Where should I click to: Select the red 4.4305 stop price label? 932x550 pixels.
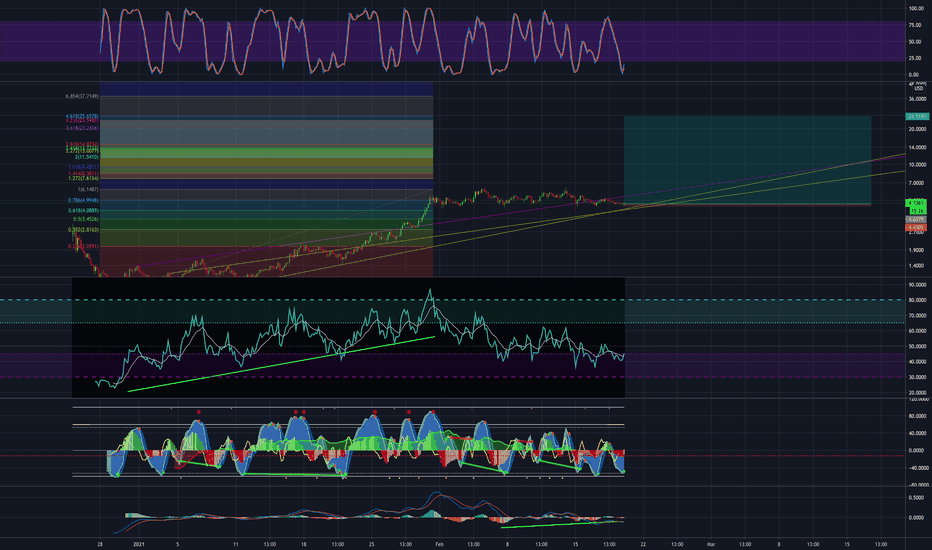click(916, 228)
